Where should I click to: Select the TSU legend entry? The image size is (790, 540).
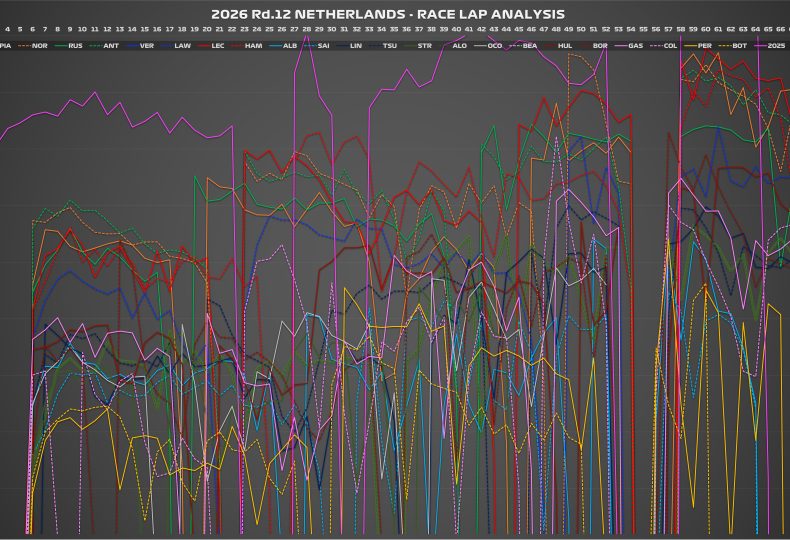[382, 46]
